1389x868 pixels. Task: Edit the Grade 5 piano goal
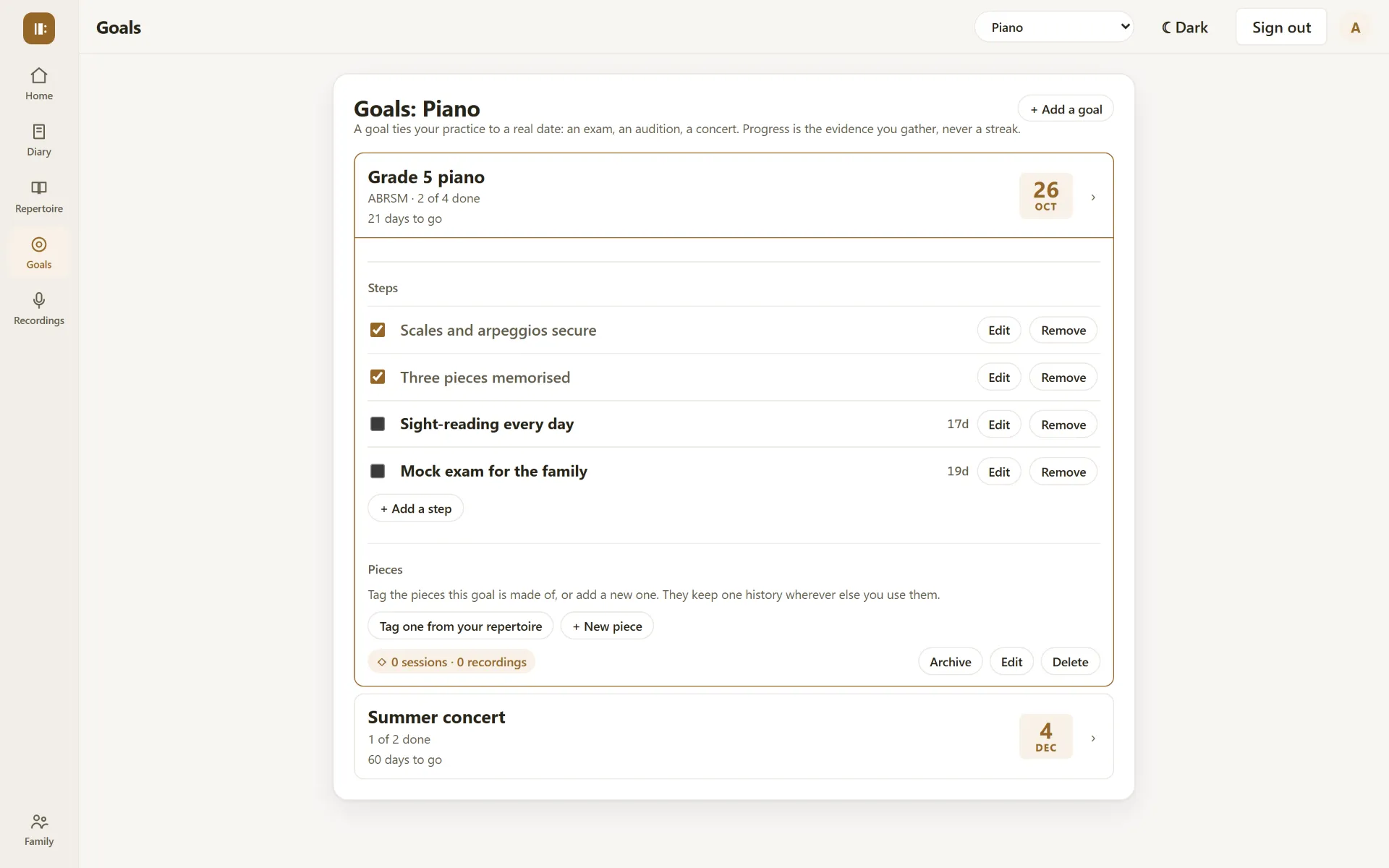(x=1011, y=662)
